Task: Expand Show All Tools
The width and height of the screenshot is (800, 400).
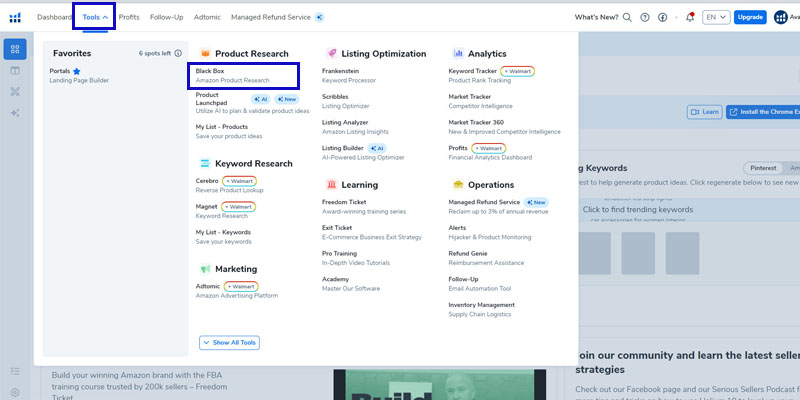Action: [x=230, y=342]
